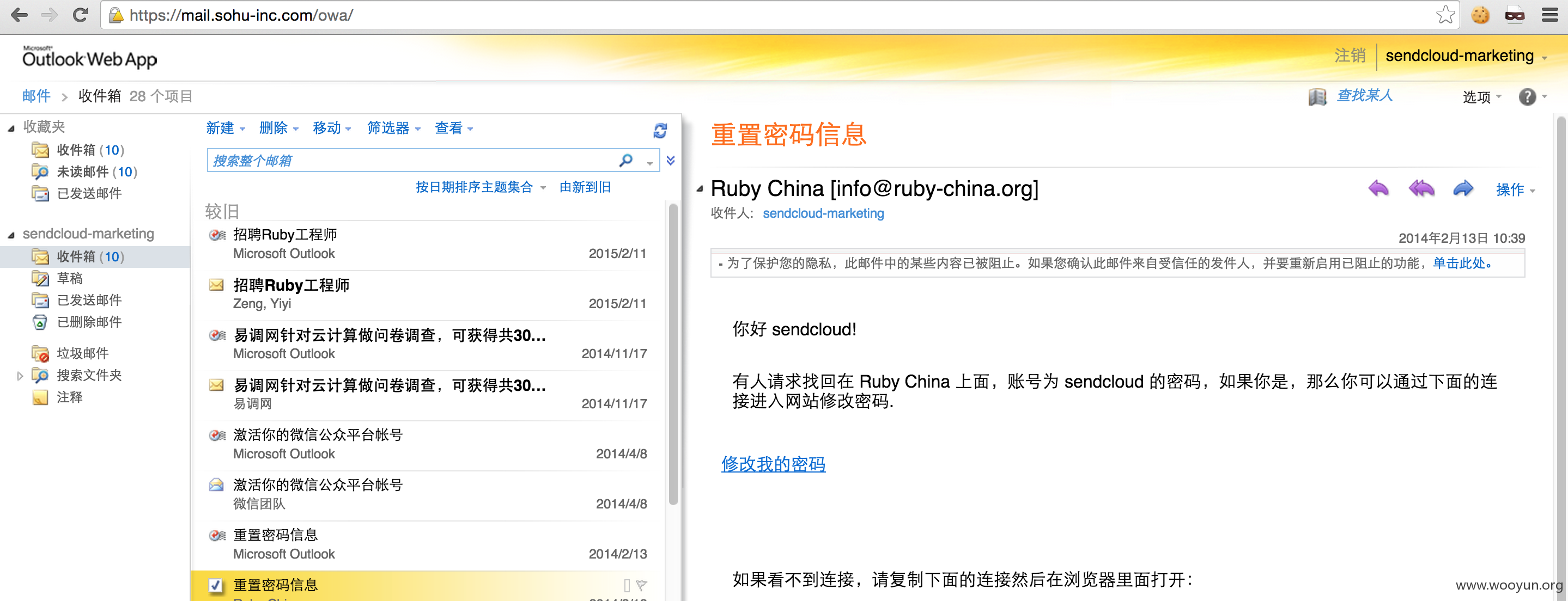Refresh the mailbox with the refresh icon
1568x601 pixels.
pos(660,130)
